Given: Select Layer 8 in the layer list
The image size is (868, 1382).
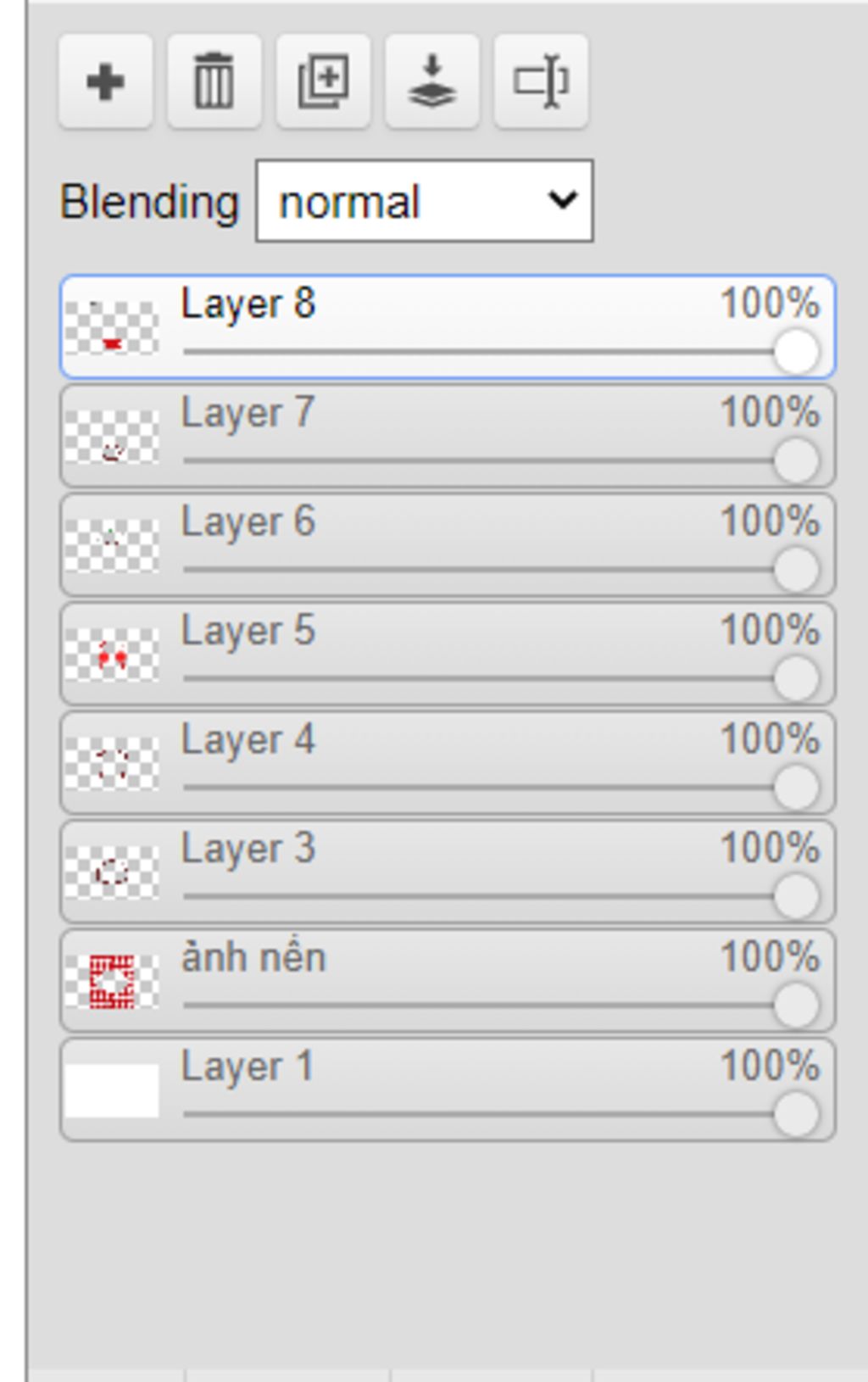Looking at the screenshot, I should [448, 326].
